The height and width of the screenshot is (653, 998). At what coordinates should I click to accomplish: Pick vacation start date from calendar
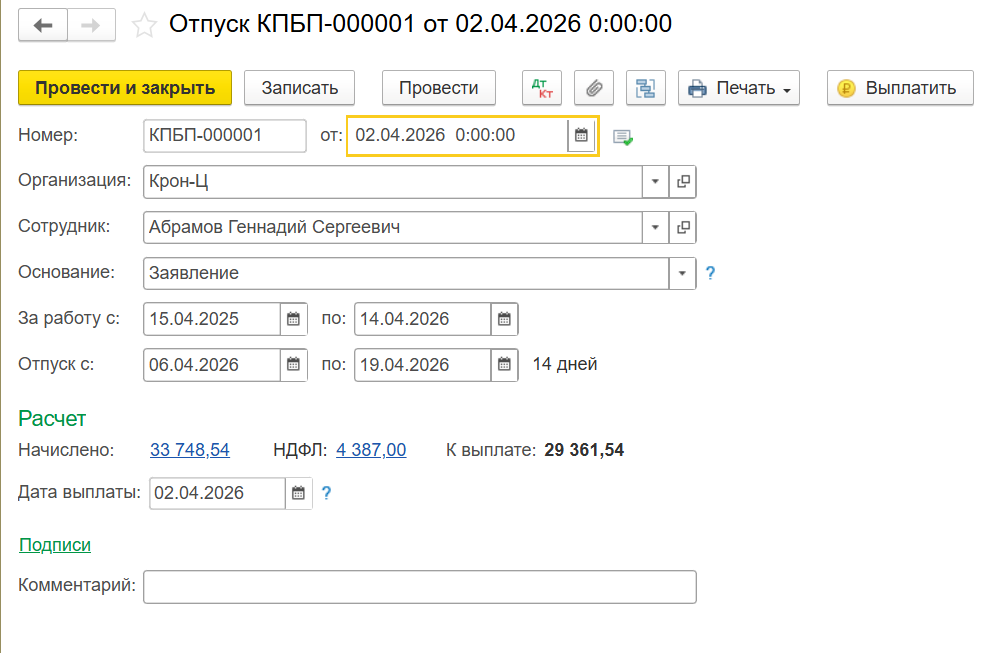point(293,365)
